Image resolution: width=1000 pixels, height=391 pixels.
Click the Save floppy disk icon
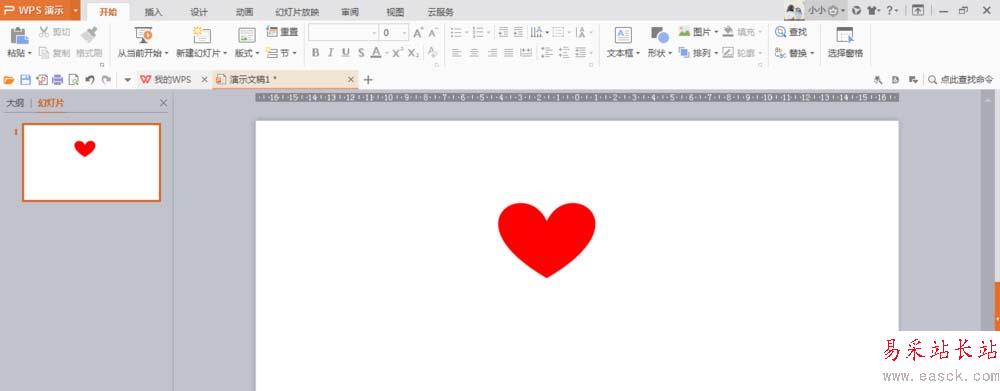point(26,80)
